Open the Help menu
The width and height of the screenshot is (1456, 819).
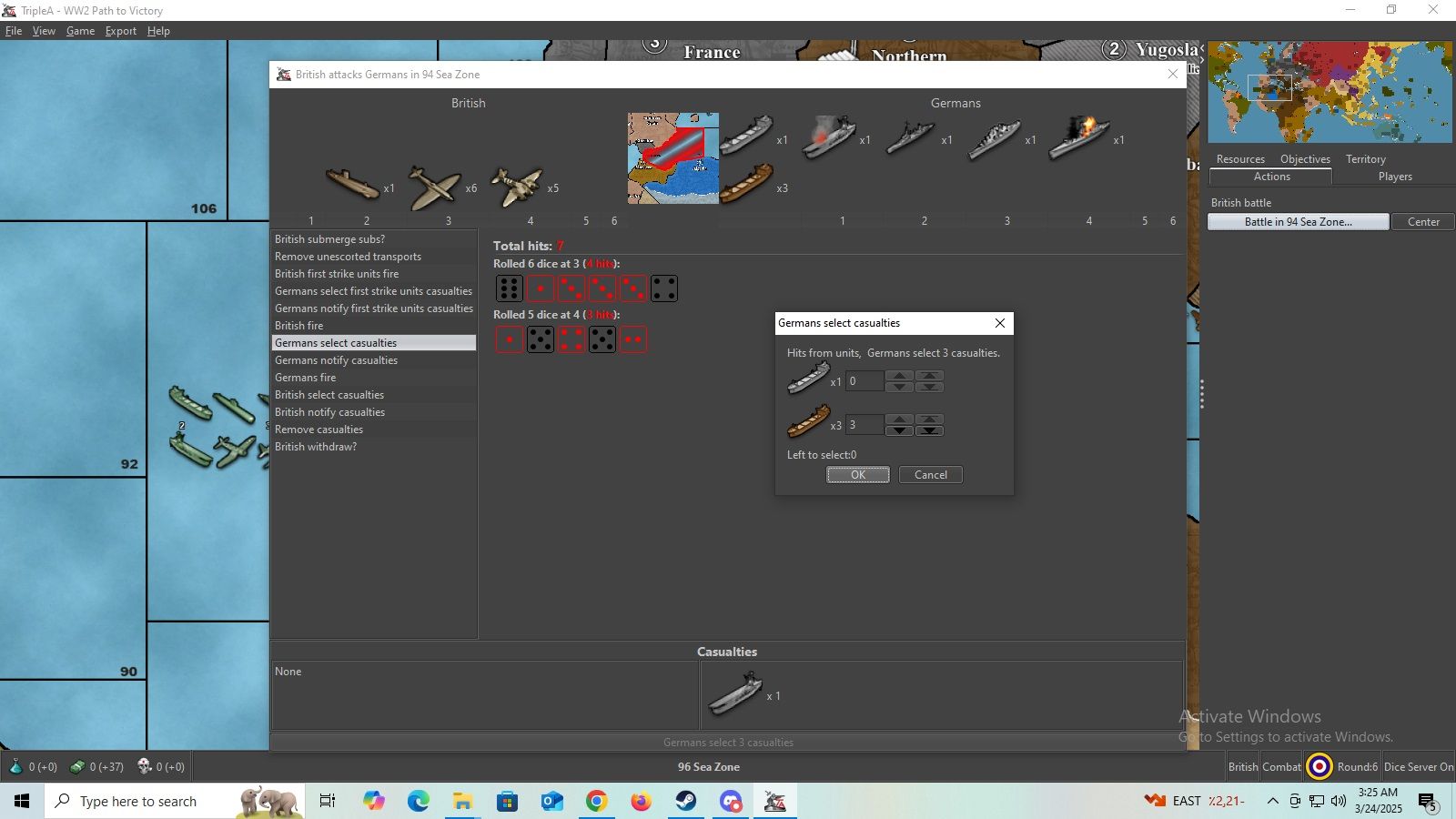(x=158, y=31)
